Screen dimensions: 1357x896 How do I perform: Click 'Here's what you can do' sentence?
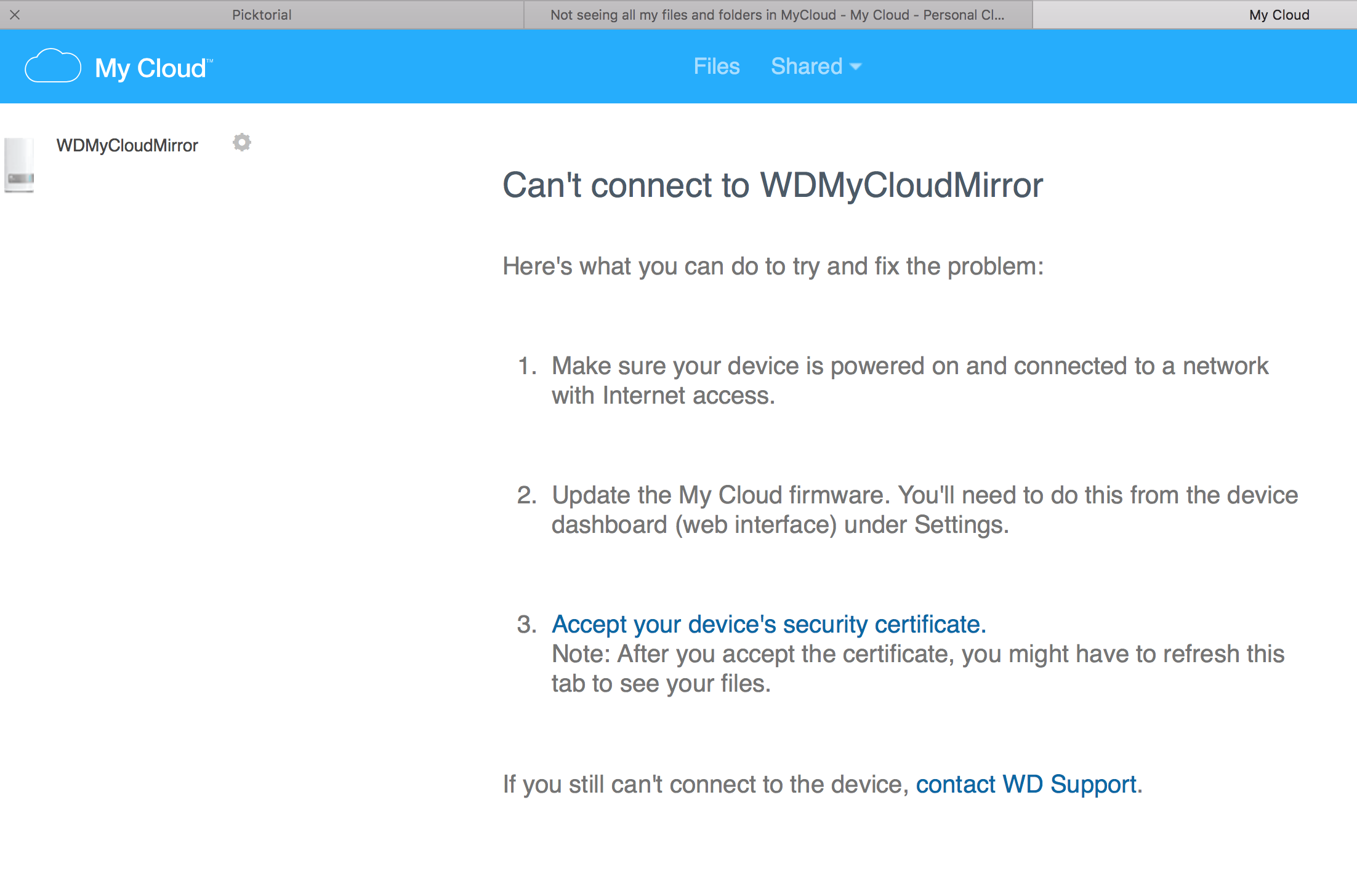[x=773, y=266]
